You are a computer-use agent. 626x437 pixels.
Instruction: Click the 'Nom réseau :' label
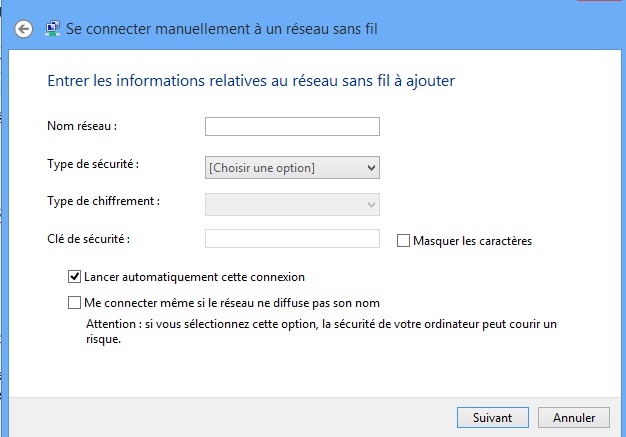[x=82, y=126]
